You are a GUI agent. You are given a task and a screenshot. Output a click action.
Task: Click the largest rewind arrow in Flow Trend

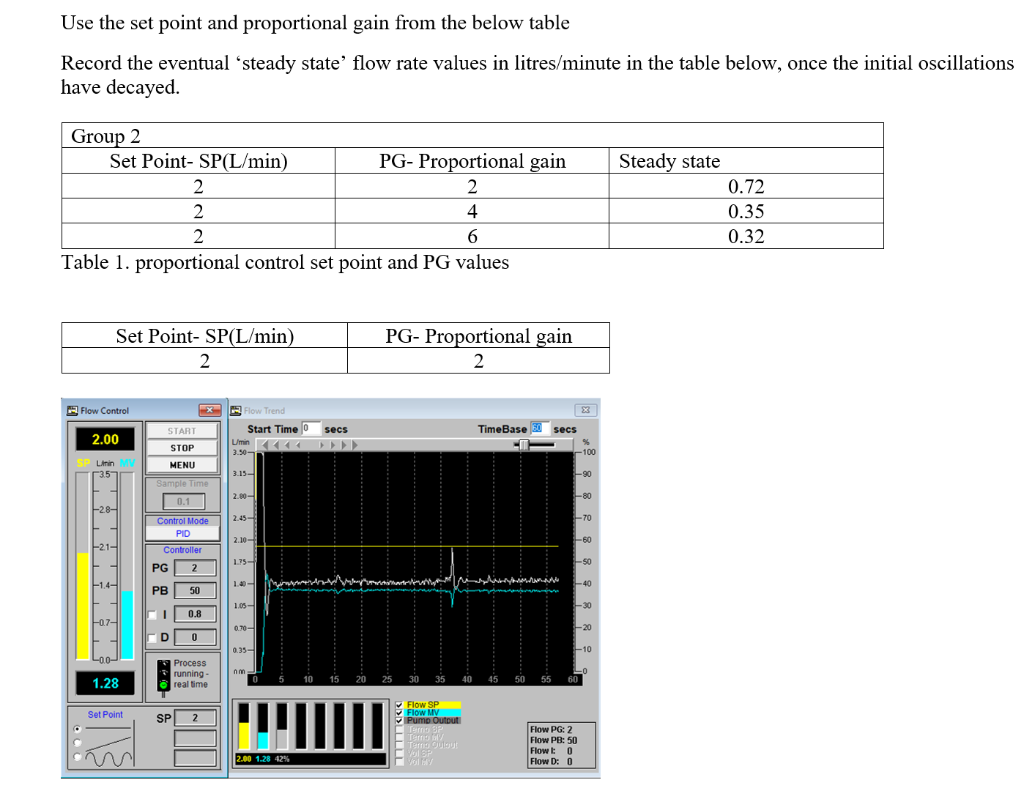[x=264, y=445]
